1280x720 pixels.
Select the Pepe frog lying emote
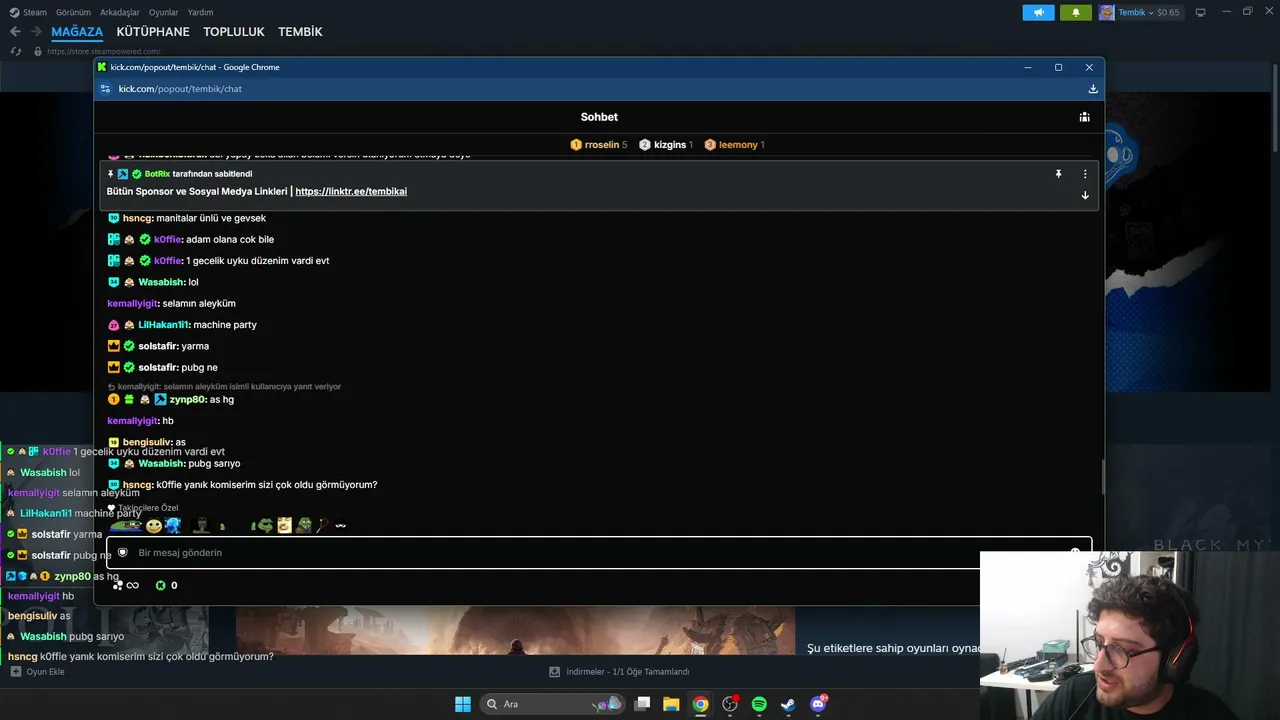[x=126, y=525]
